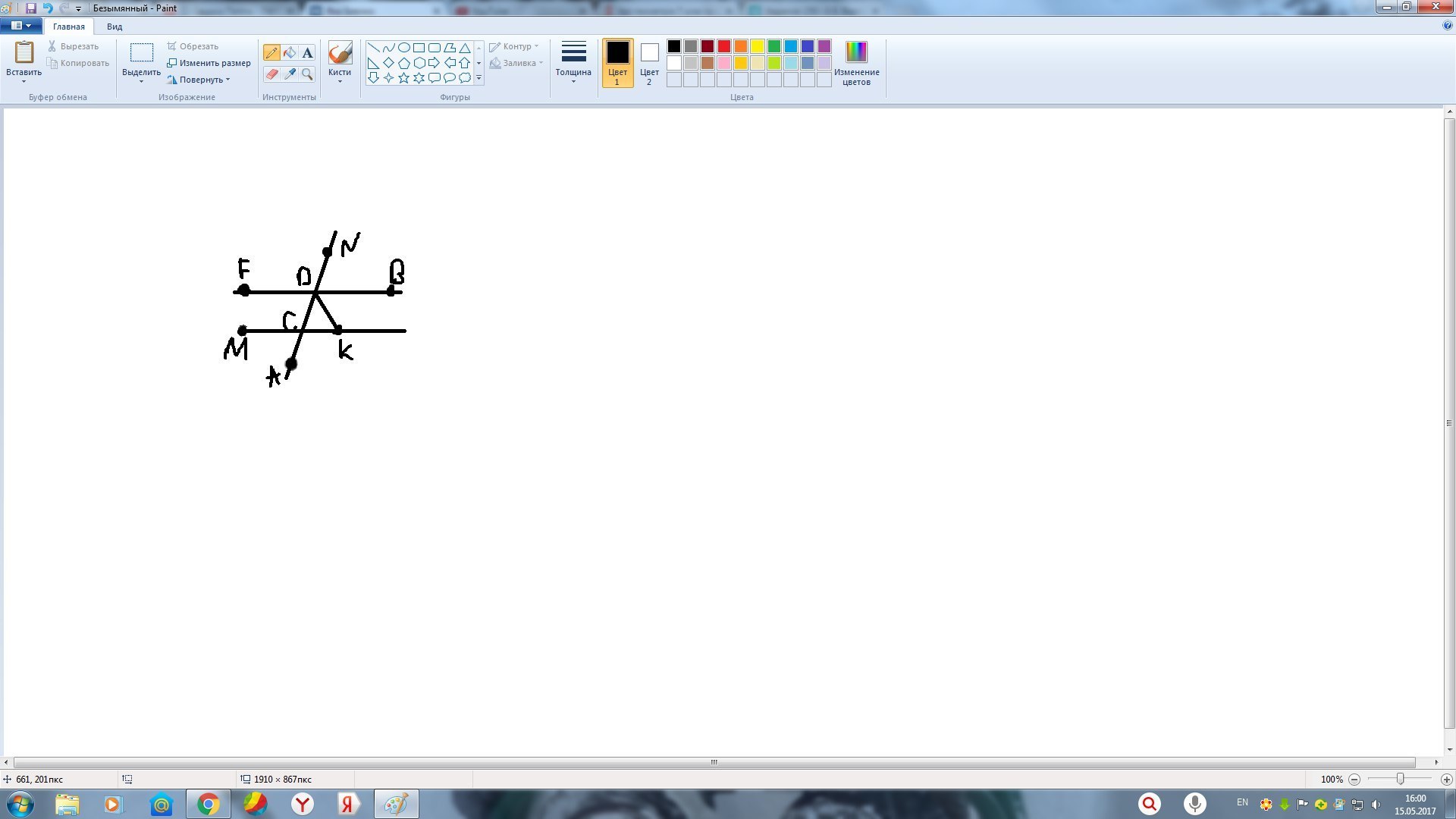The image size is (1456, 819).
Task: Click Изменить размер resize button
Action: [209, 63]
